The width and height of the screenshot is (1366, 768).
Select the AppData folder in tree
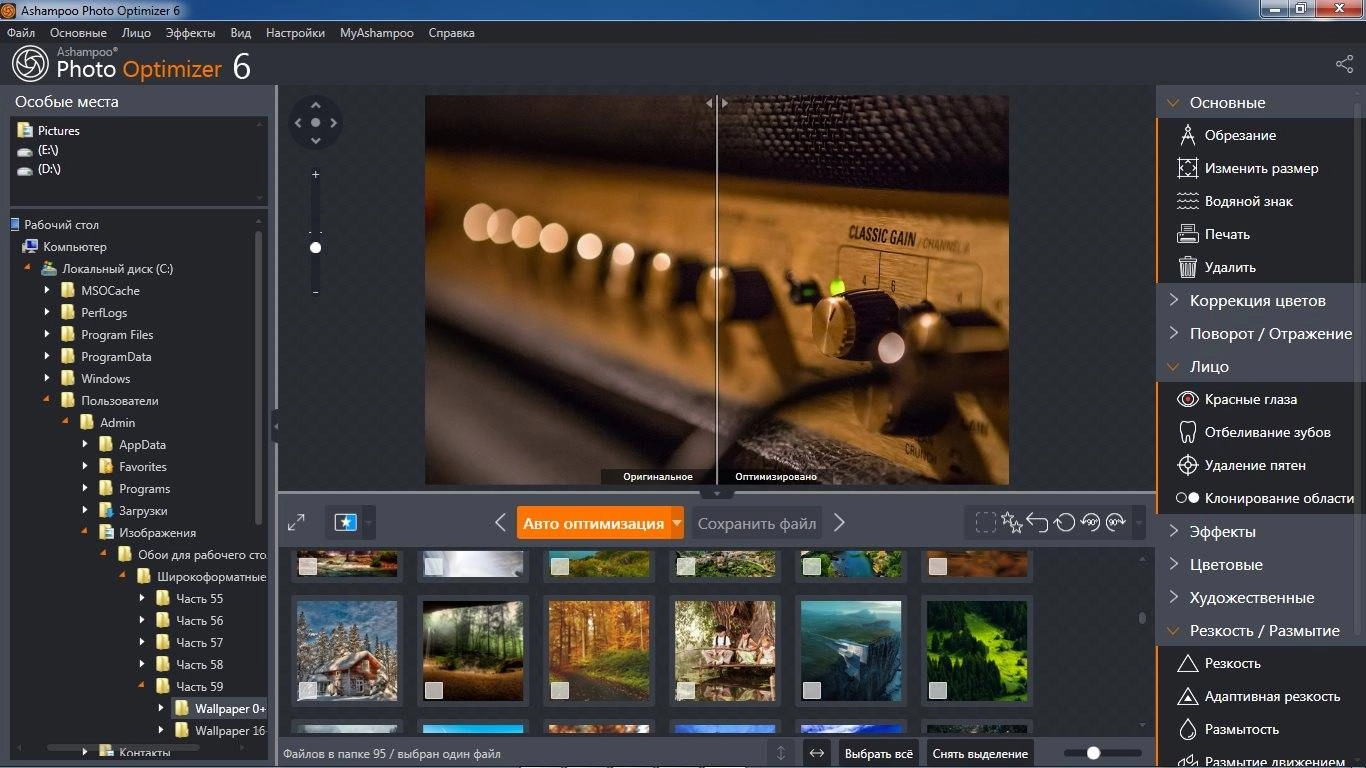142,445
